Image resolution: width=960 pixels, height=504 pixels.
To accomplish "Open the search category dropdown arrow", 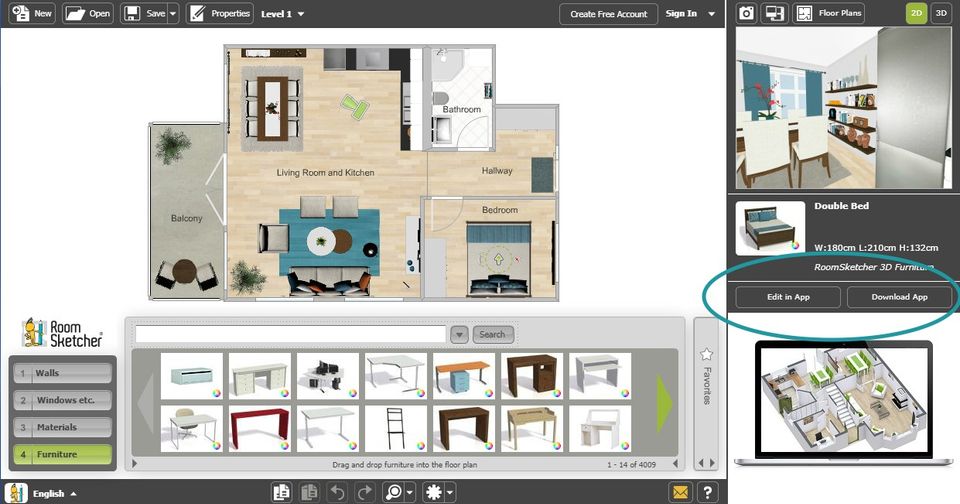I will pyautogui.click(x=459, y=334).
